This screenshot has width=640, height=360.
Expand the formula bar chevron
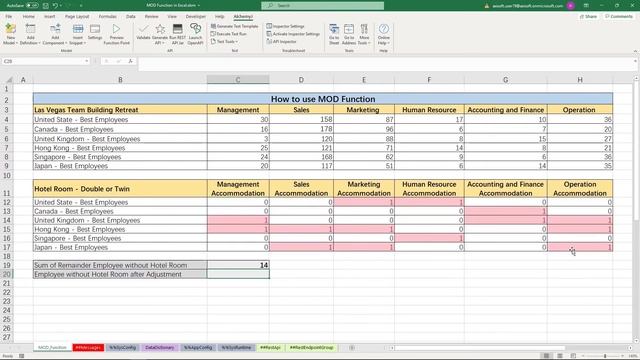tap(636, 61)
